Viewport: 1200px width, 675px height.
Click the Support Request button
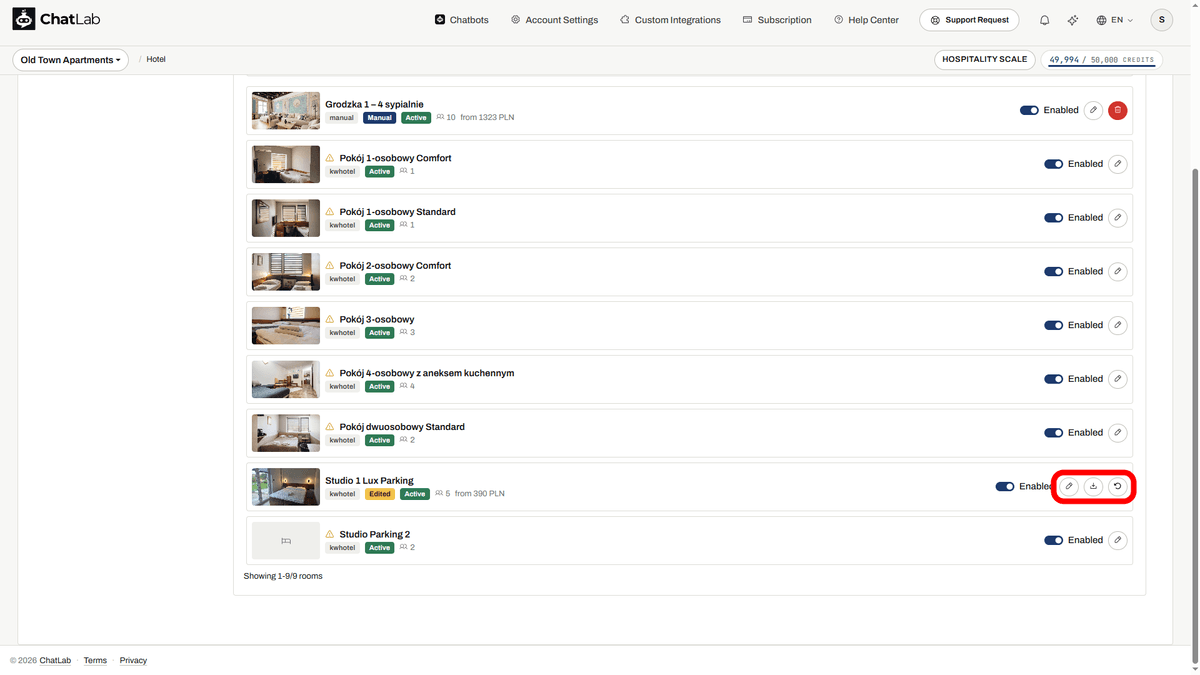969,20
